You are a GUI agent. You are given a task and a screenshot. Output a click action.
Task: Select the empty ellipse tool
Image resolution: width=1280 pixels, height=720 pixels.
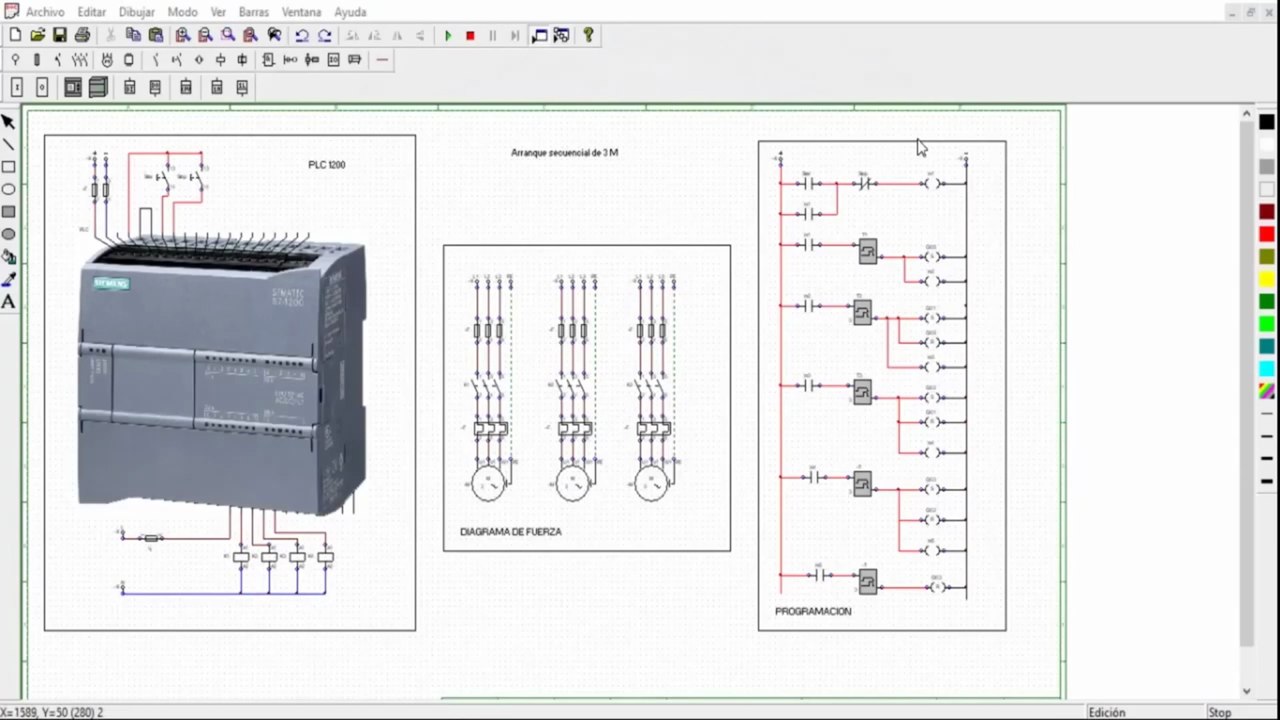click(8, 189)
